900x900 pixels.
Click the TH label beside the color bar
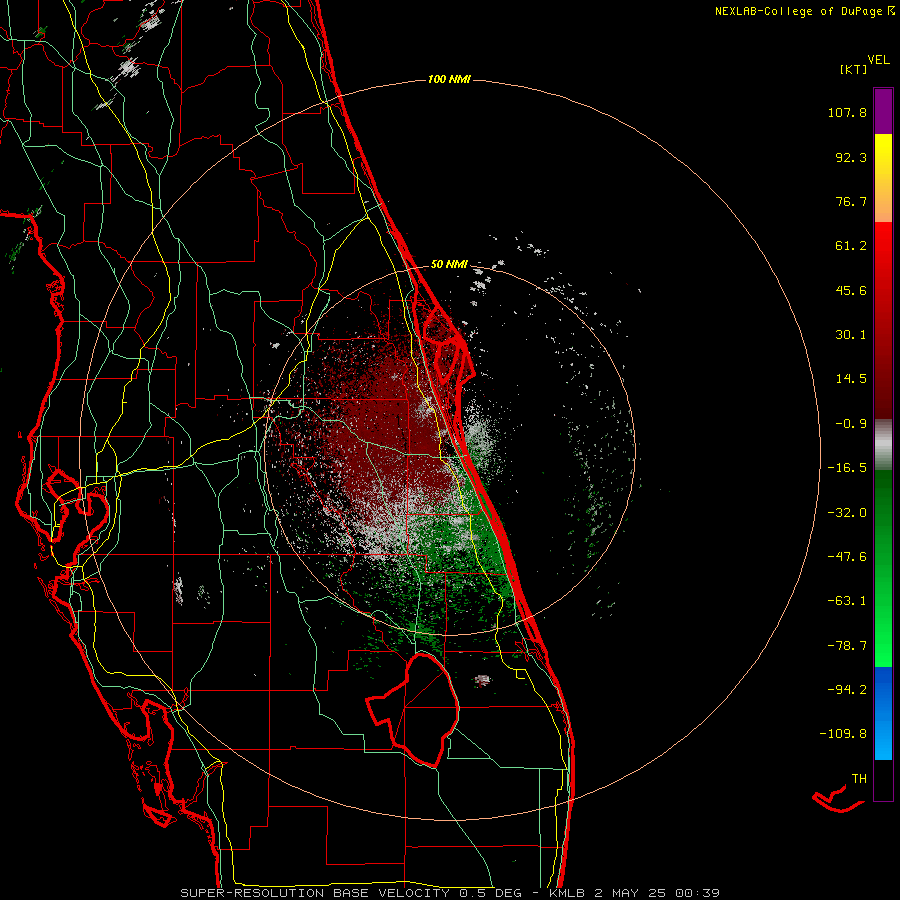coord(859,779)
